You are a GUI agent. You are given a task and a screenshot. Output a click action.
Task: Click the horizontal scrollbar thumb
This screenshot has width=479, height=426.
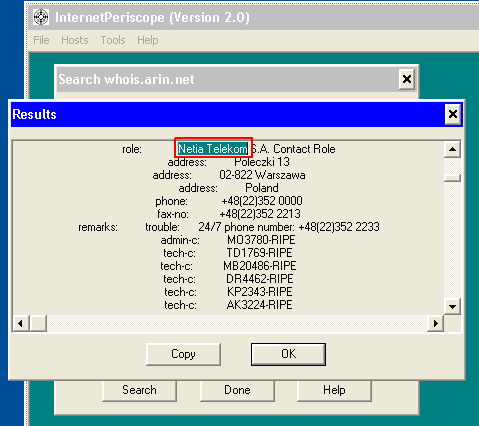[x=38, y=323]
